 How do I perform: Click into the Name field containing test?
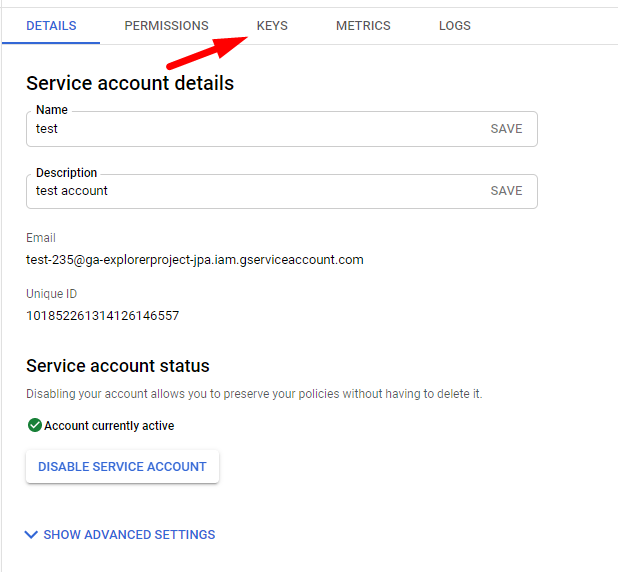pyautogui.click(x=250, y=129)
